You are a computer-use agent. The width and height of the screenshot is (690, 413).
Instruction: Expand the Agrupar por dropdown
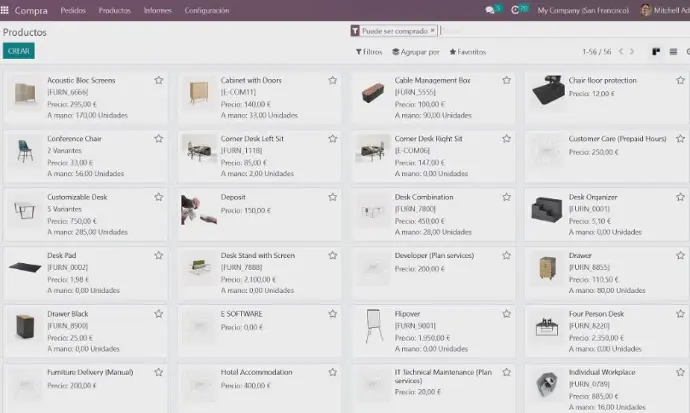pyautogui.click(x=416, y=52)
